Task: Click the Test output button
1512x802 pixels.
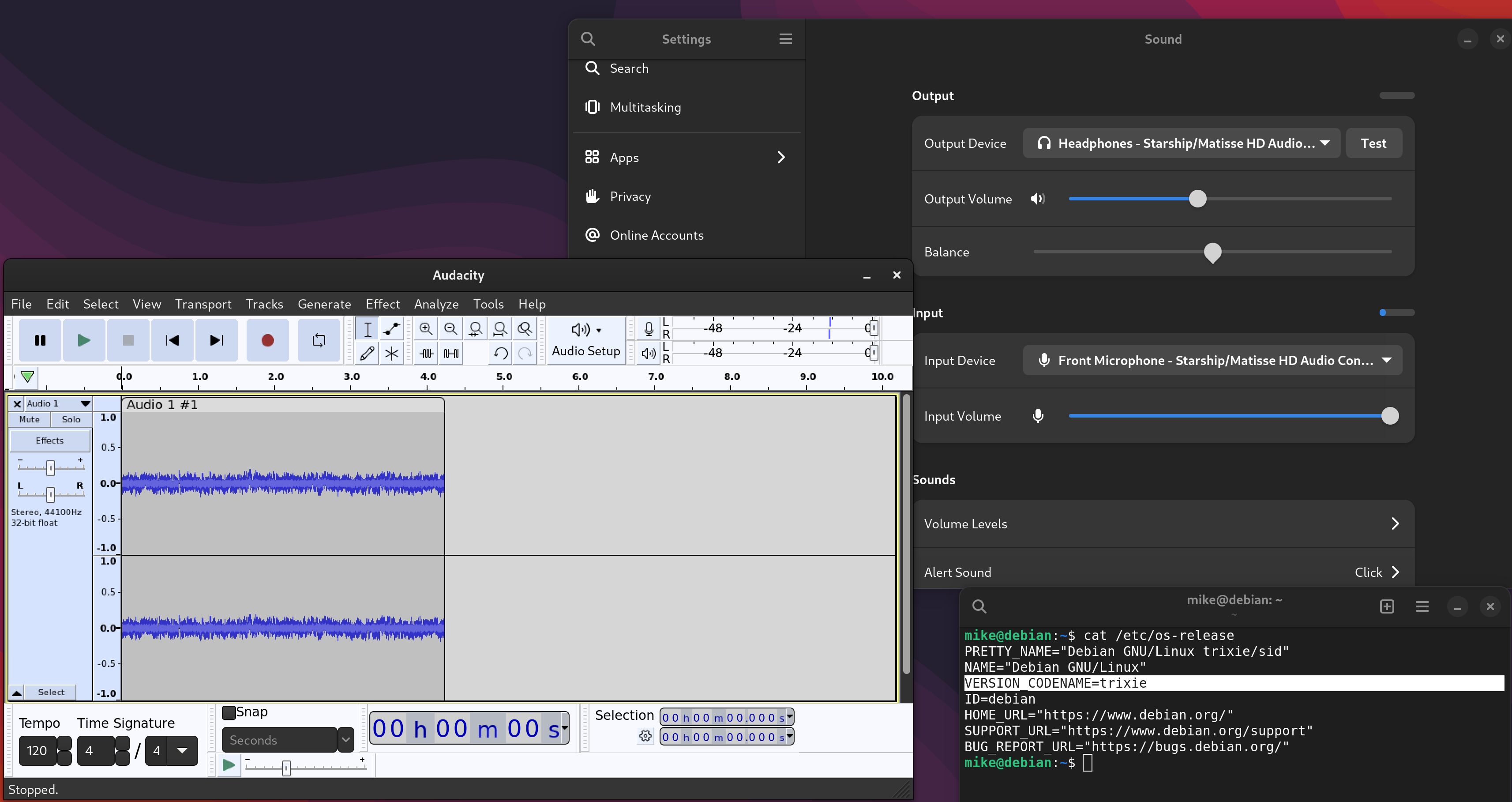Action: (1373, 143)
